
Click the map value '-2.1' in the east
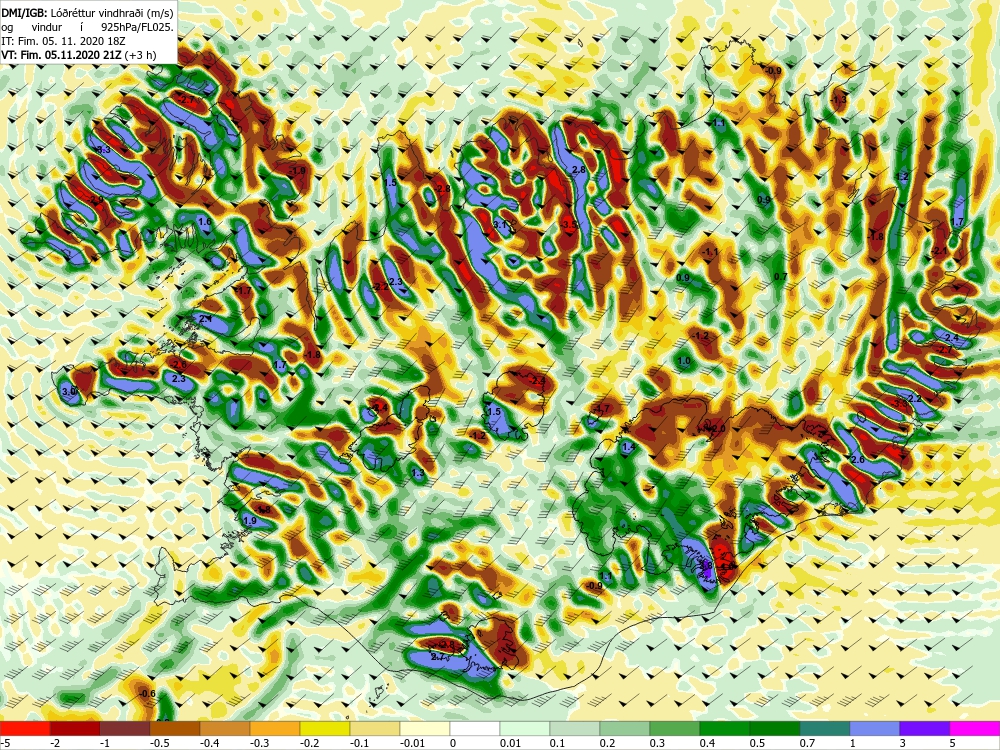point(939,251)
